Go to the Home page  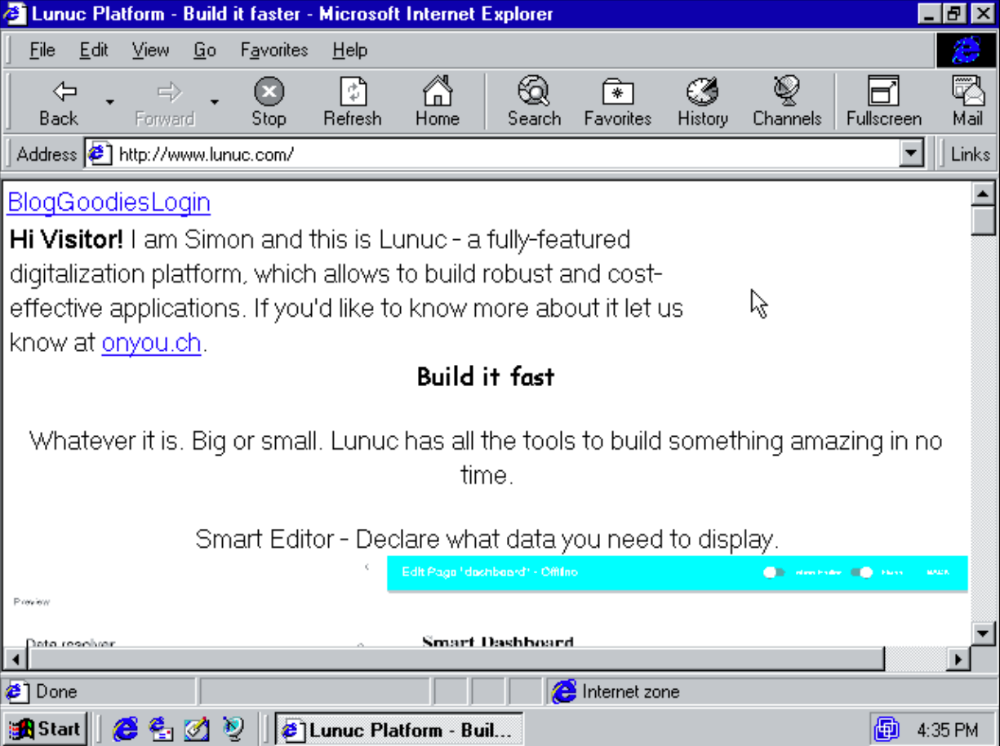tap(438, 102)
